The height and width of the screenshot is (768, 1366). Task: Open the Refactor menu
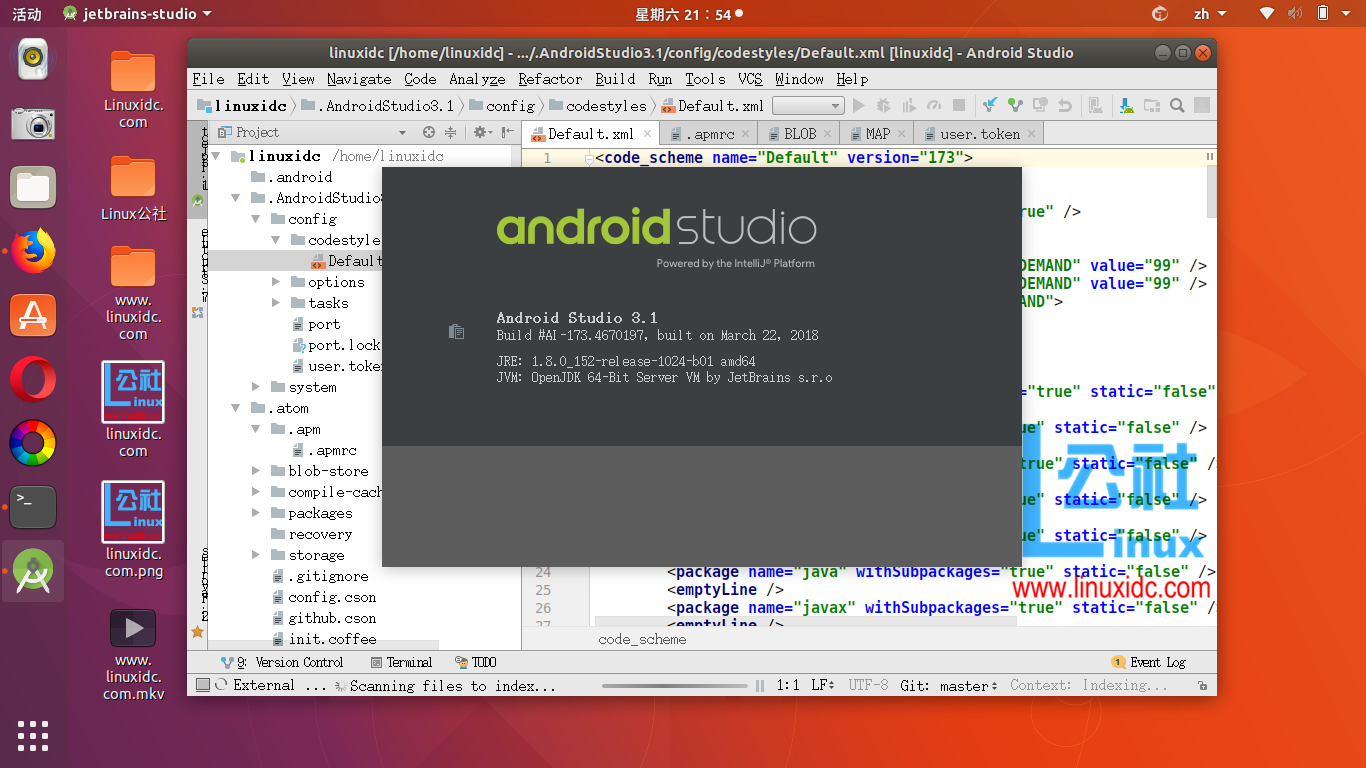(550, 79)
